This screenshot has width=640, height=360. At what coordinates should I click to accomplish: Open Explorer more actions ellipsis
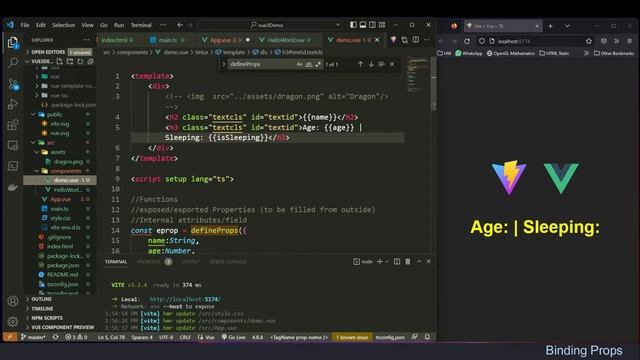tap(86, 40)
